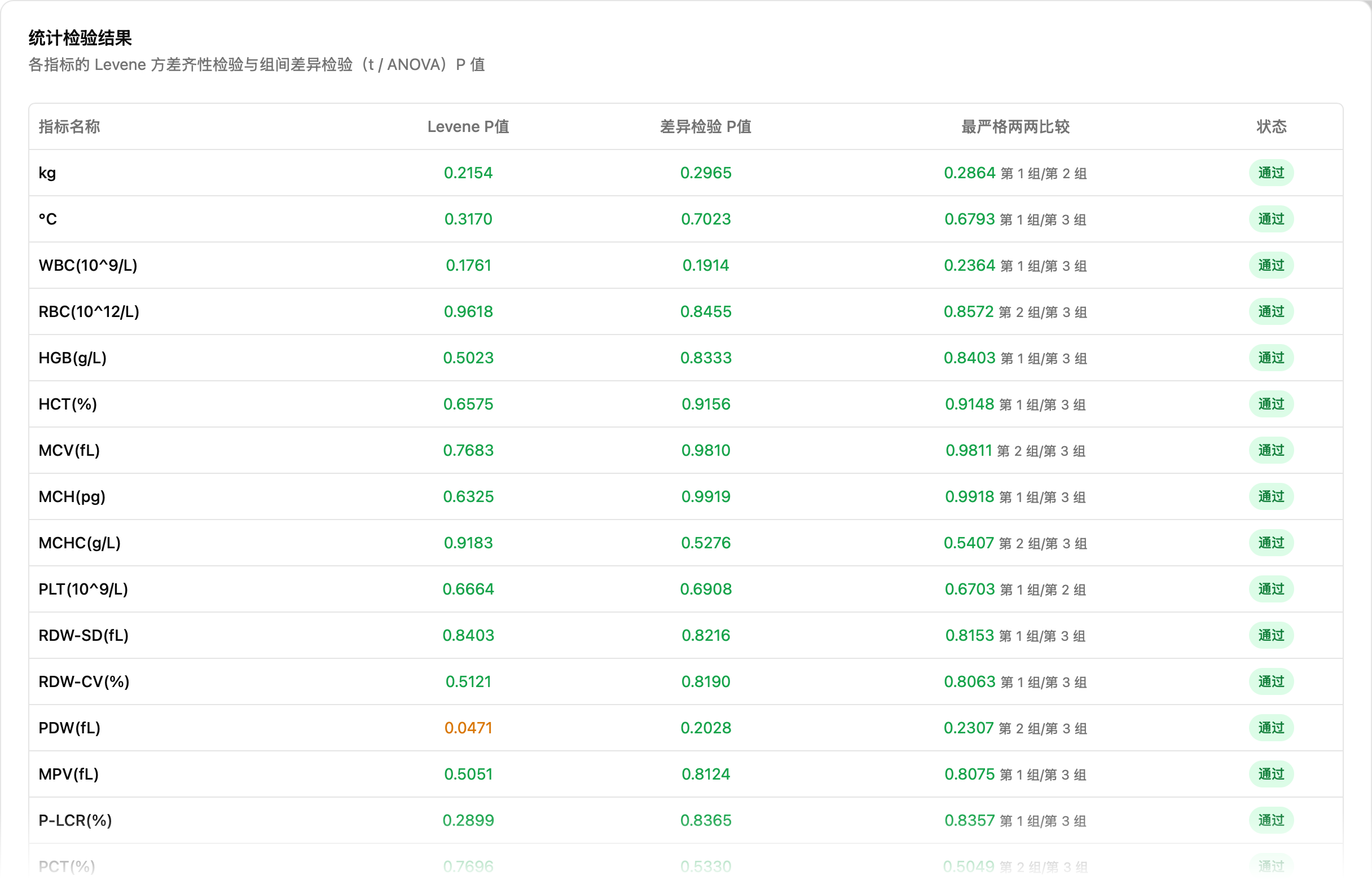This screenshot has width=1372, height=880.
Task: Click Levene value 0.9183 for MCHC
Action: click(x=468, y=543)
